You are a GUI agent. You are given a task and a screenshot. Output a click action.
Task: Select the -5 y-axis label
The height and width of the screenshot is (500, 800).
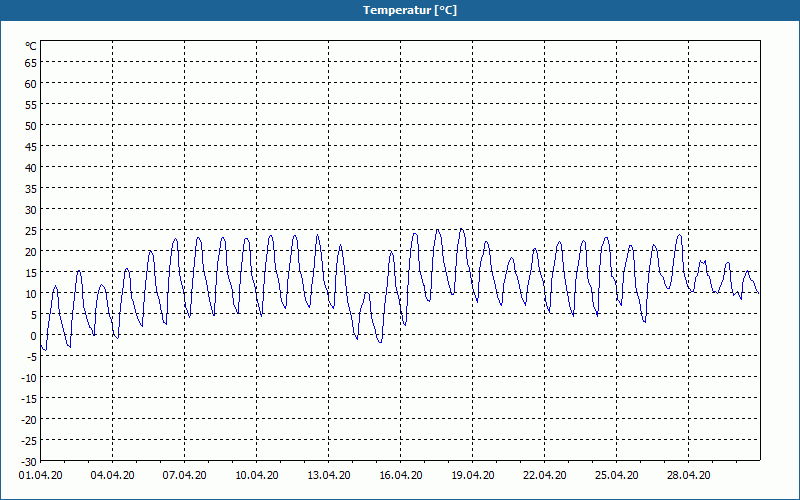pos(32,357)
